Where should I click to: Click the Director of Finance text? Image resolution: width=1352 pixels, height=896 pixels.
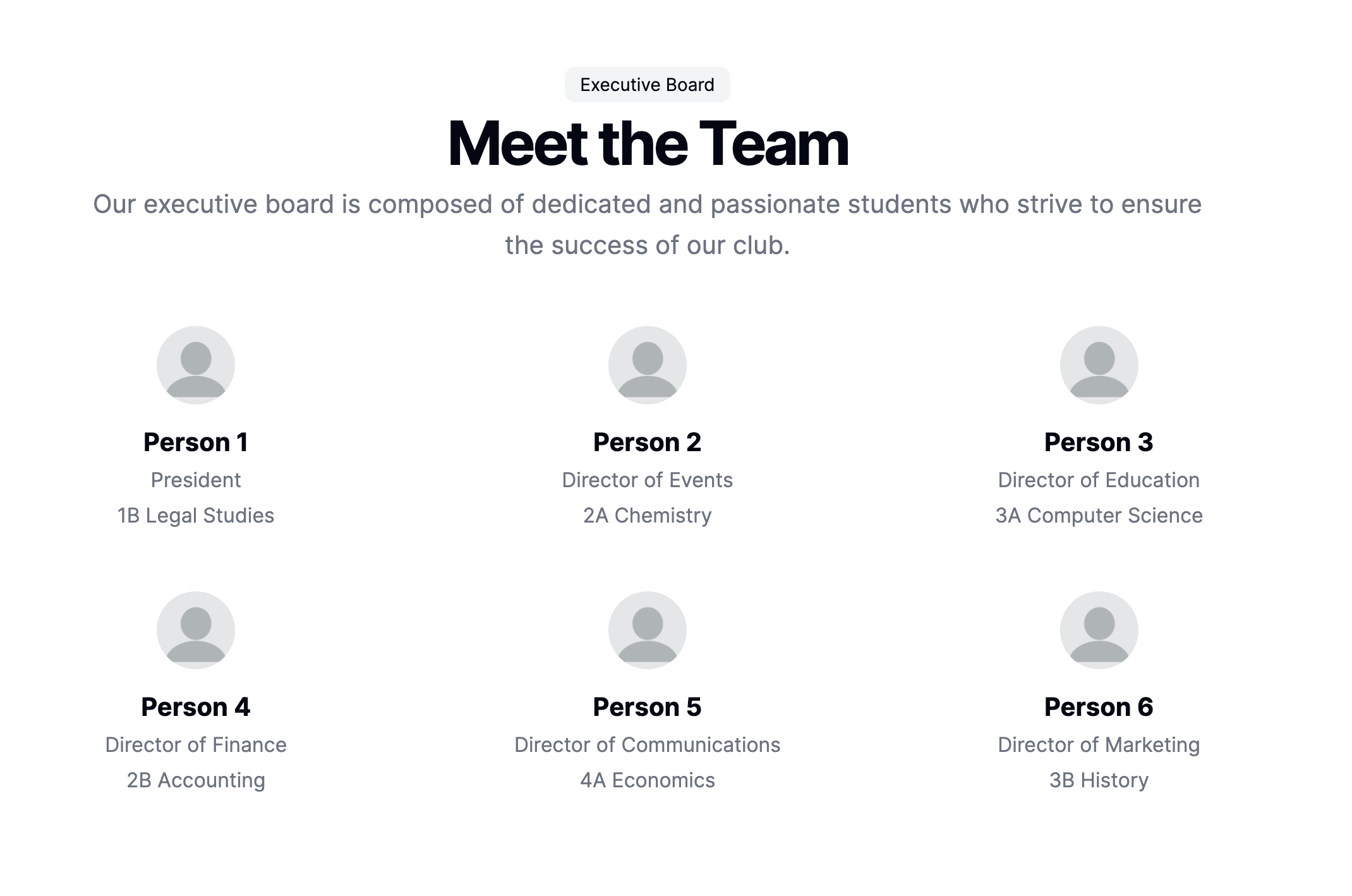point(196,745)
